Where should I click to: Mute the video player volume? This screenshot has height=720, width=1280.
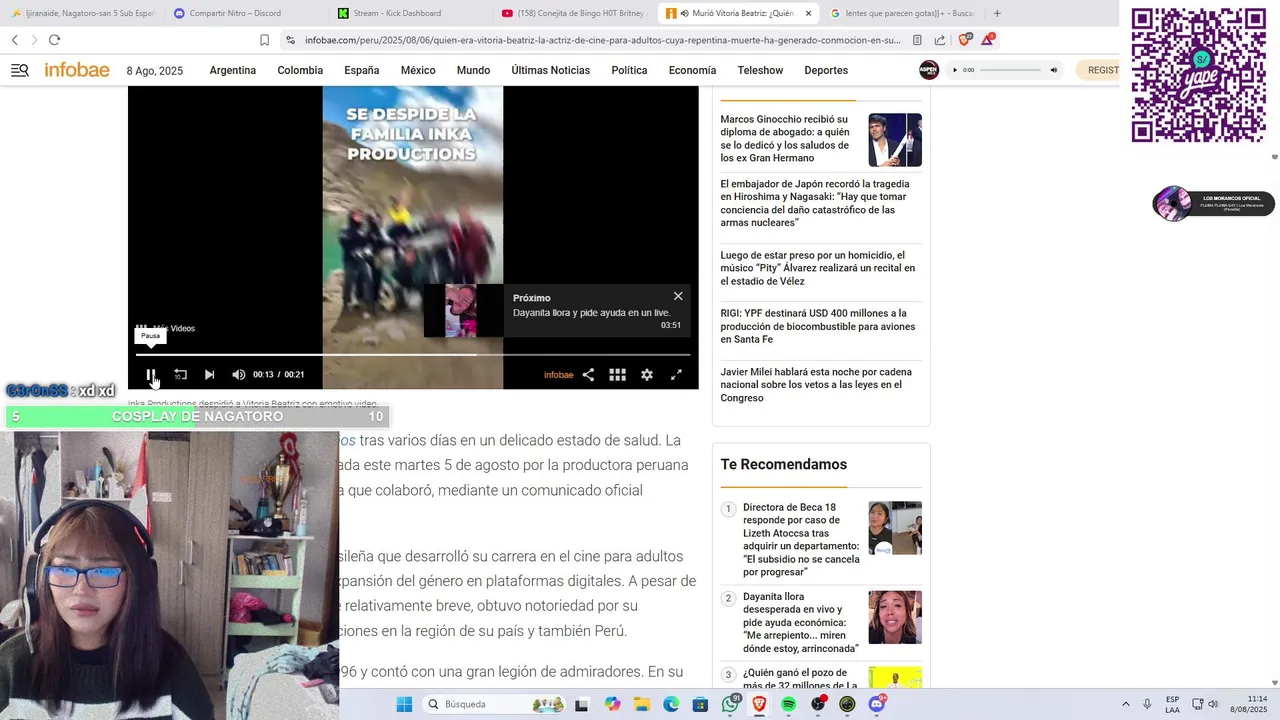click(x=238, y=375)
